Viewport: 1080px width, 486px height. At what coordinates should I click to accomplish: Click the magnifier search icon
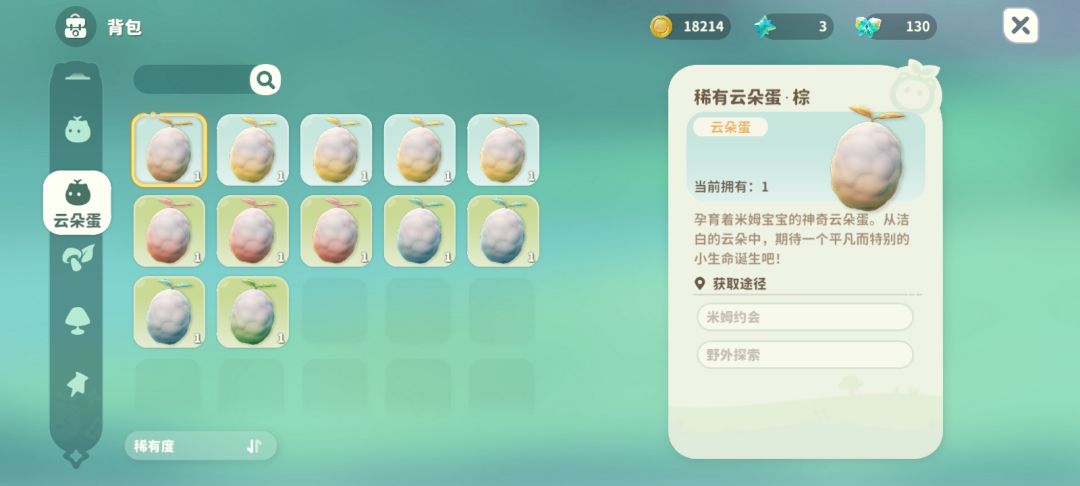coord(265,80)
